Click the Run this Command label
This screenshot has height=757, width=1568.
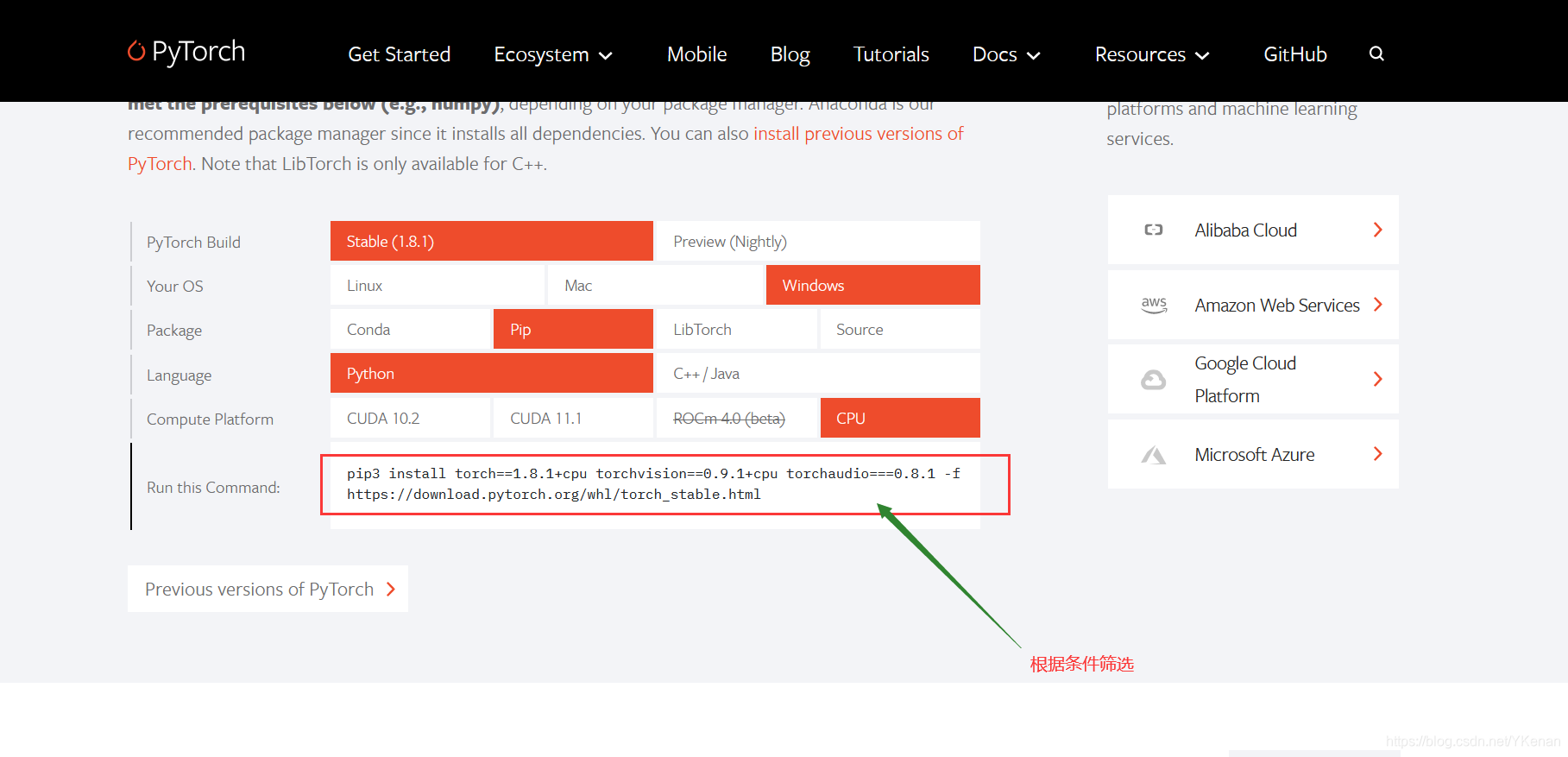click(213, 488)
